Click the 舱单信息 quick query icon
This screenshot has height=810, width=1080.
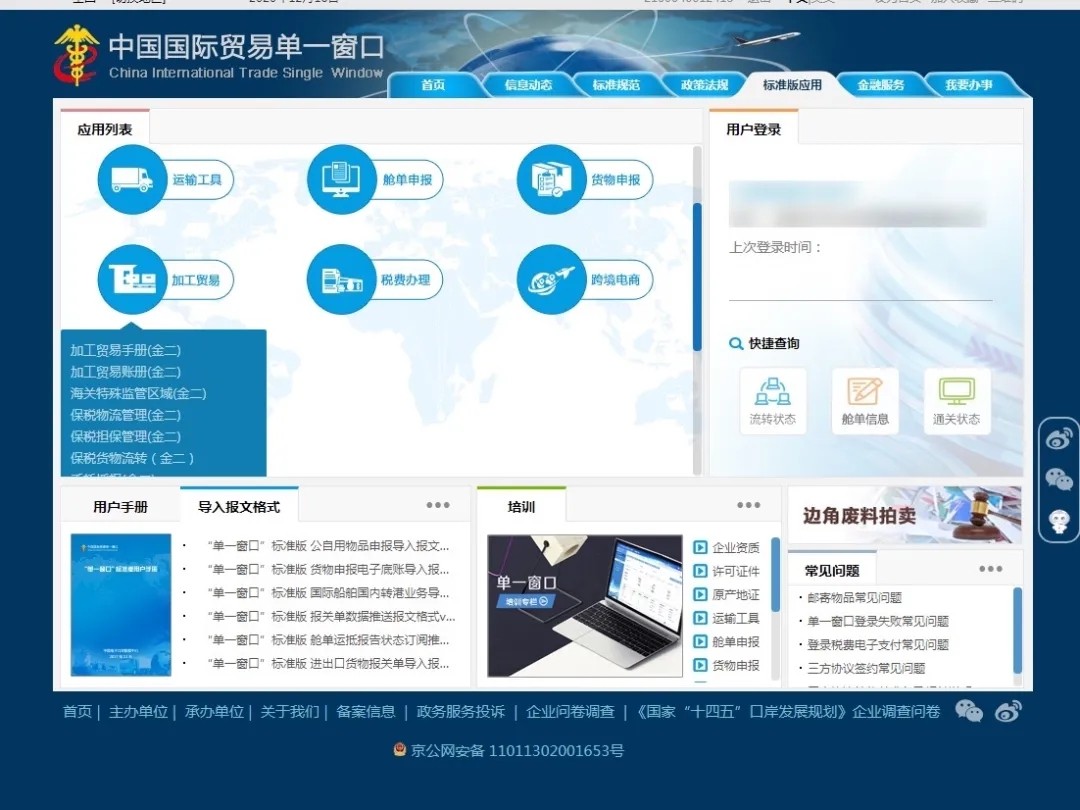[865, 400]
